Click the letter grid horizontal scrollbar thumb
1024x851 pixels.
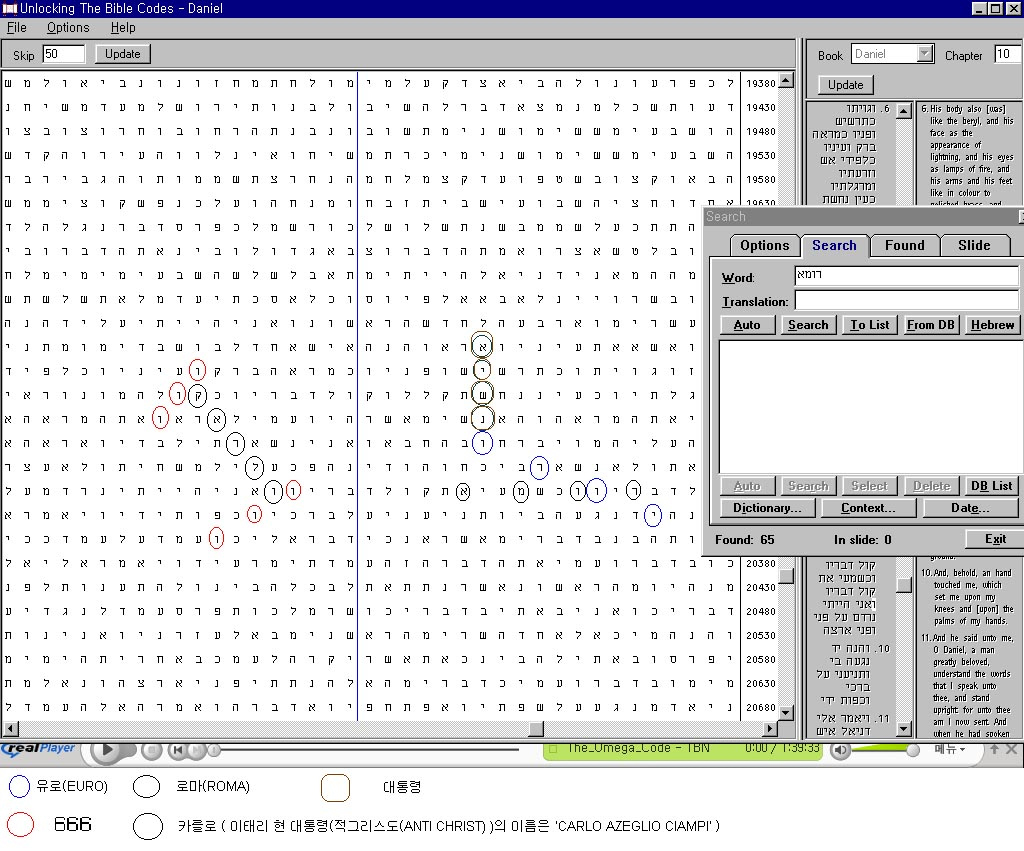click(x=536, y=728)
